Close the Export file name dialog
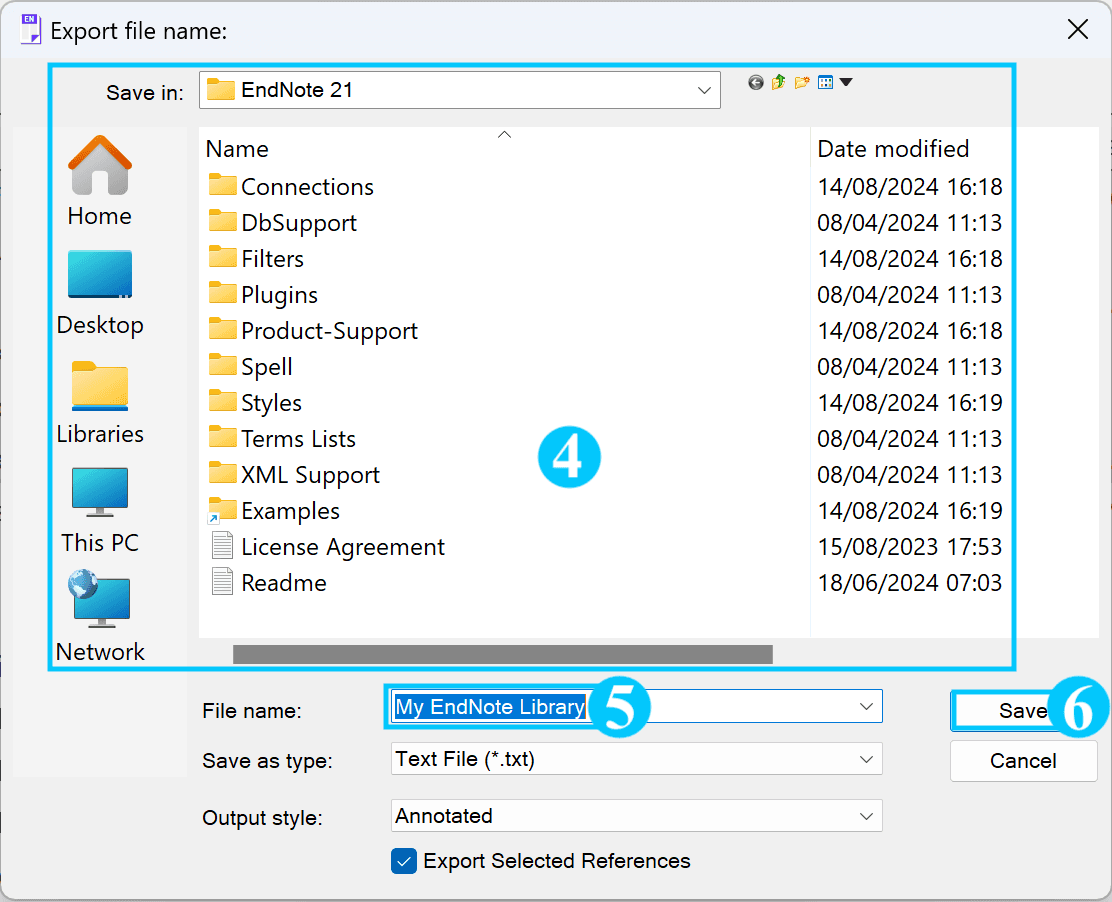 pos(1077,30)
